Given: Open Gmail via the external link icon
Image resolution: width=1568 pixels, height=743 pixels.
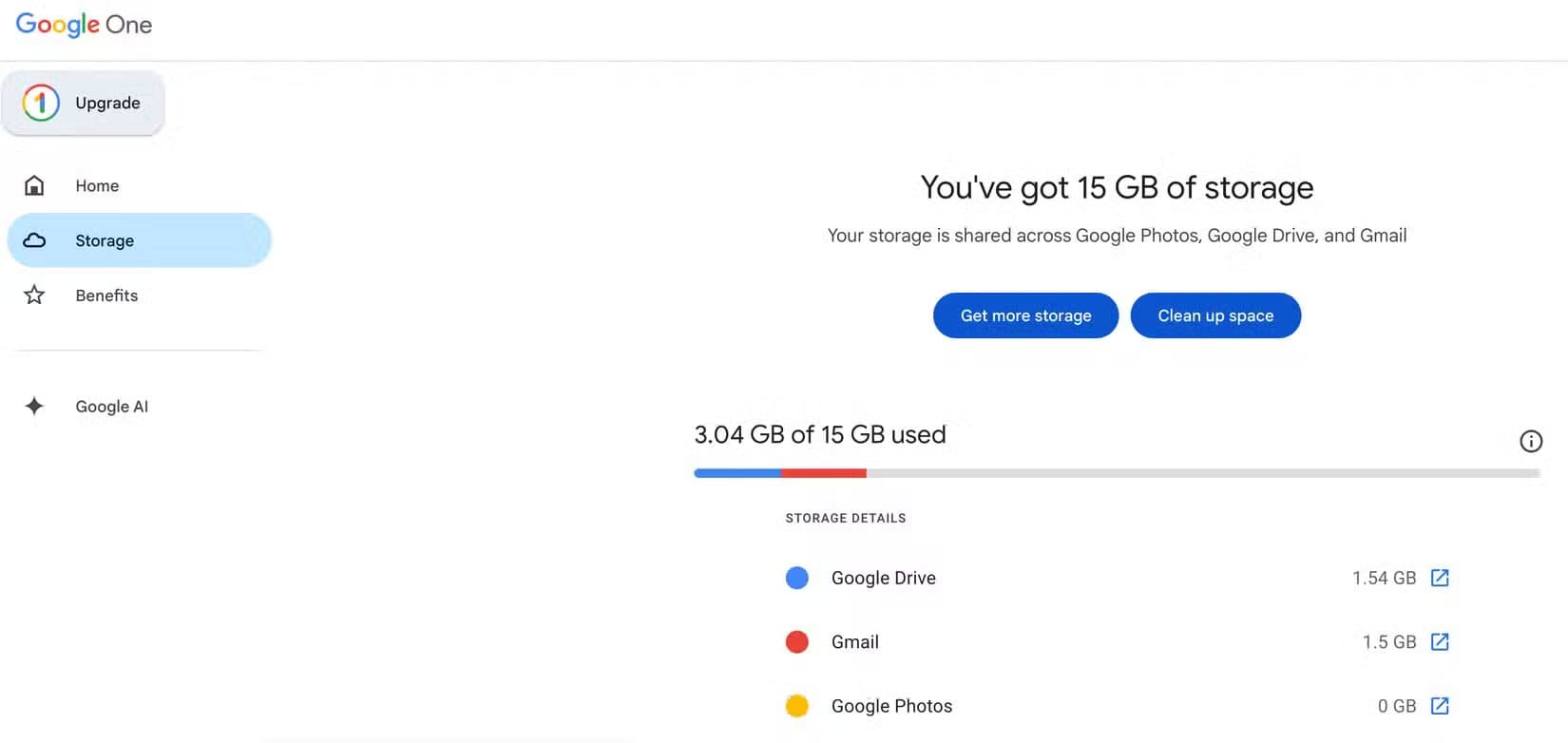Looking at the screenshot, I should point(1441,641).
